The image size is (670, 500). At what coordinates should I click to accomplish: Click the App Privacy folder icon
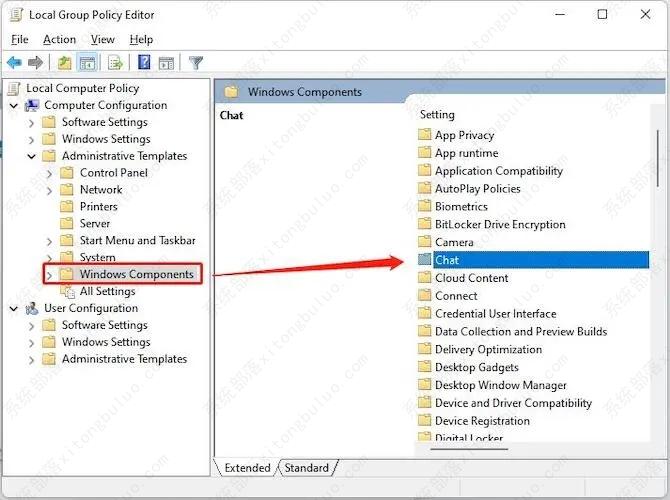tap(424, 135)
